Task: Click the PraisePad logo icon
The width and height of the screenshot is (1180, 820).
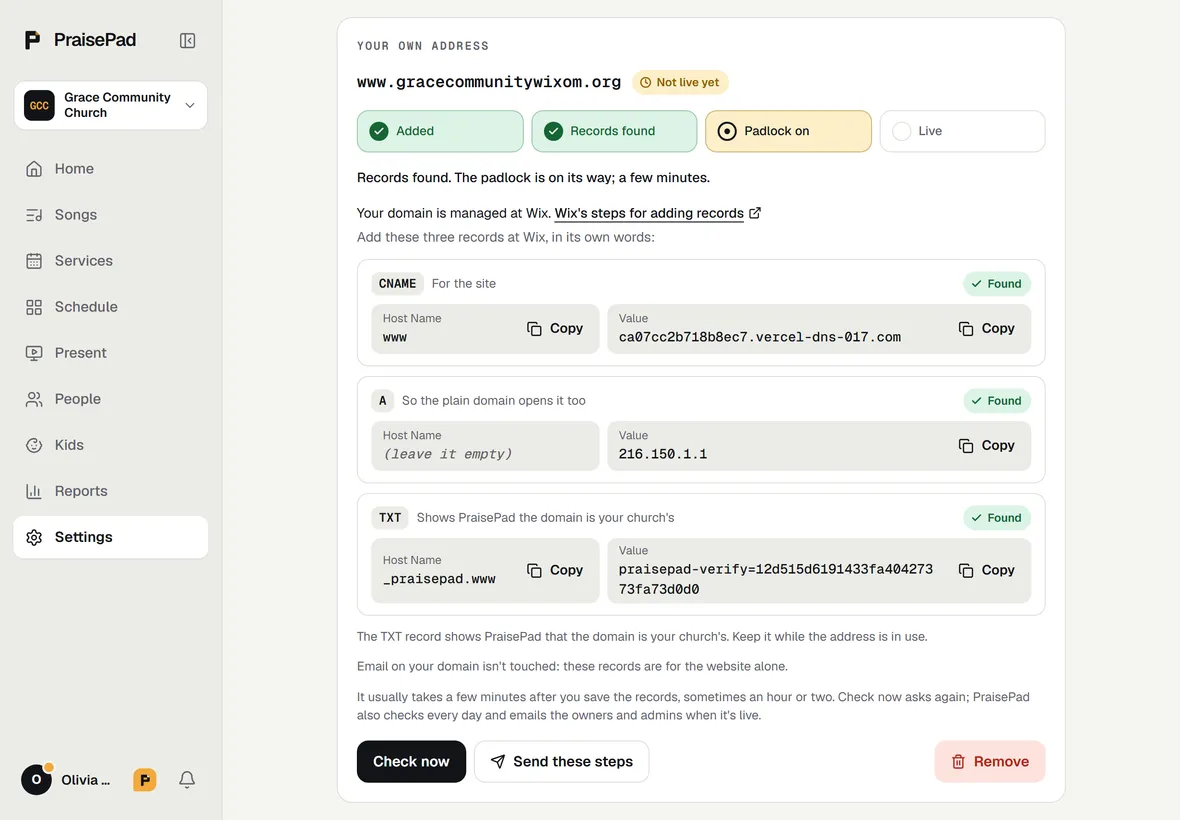Action: tap(32, 40)
